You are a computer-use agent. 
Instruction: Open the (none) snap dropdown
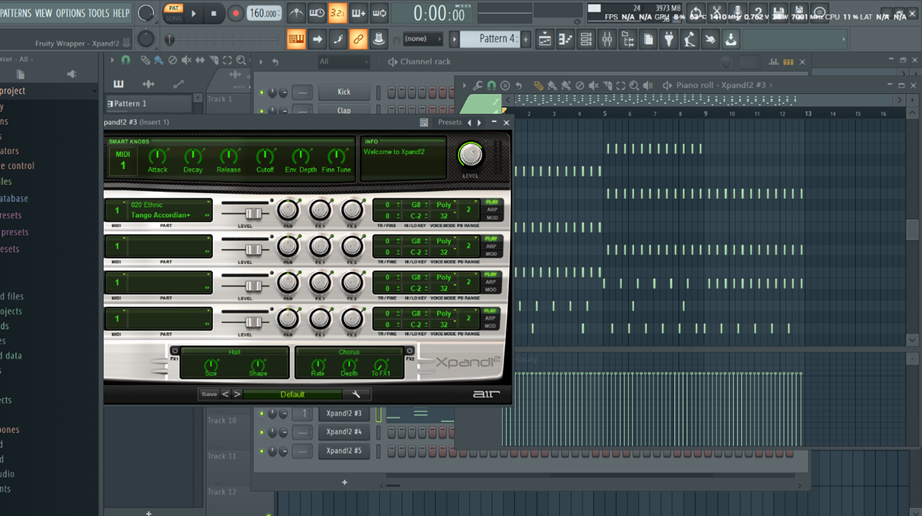coord(422,39)
